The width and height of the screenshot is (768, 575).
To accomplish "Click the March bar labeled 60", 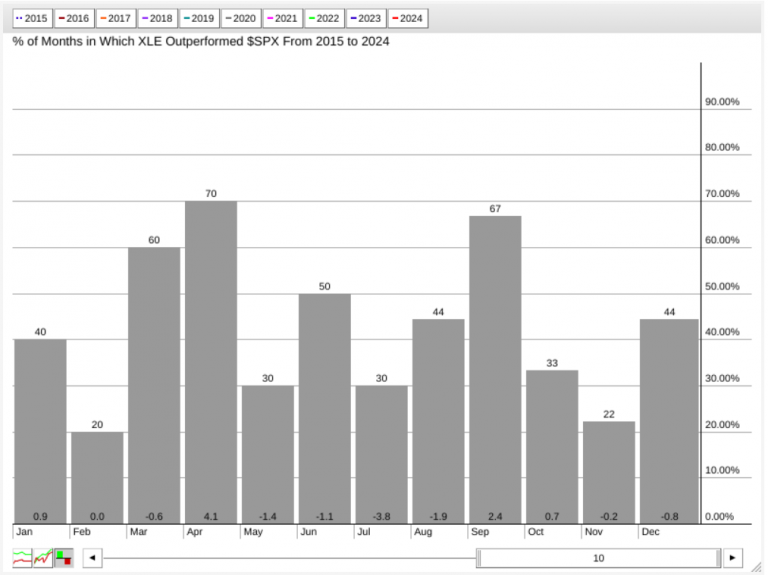I will pyautogui.click(x=154, y=385).
